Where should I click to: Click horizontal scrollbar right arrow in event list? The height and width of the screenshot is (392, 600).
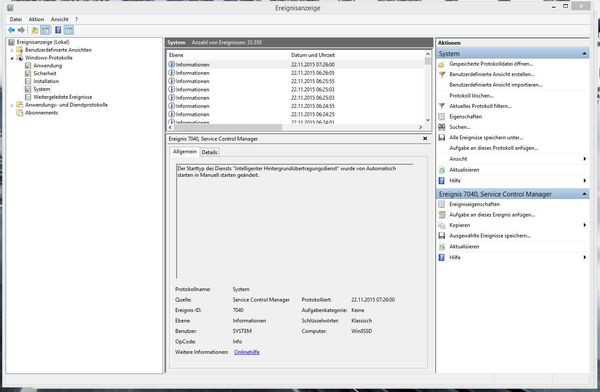421,127
